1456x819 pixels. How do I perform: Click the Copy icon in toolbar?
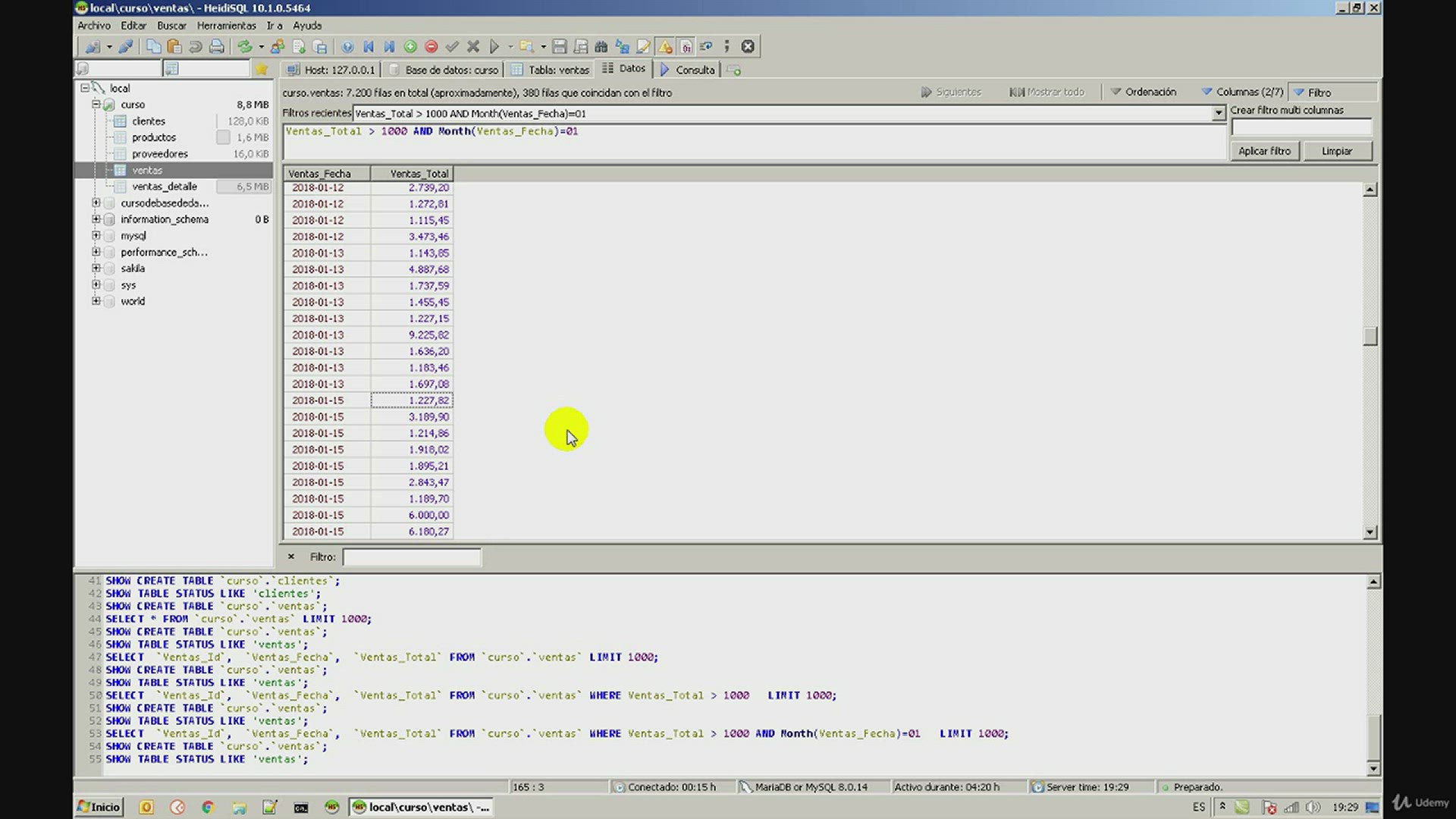click(x=153, y=46)
